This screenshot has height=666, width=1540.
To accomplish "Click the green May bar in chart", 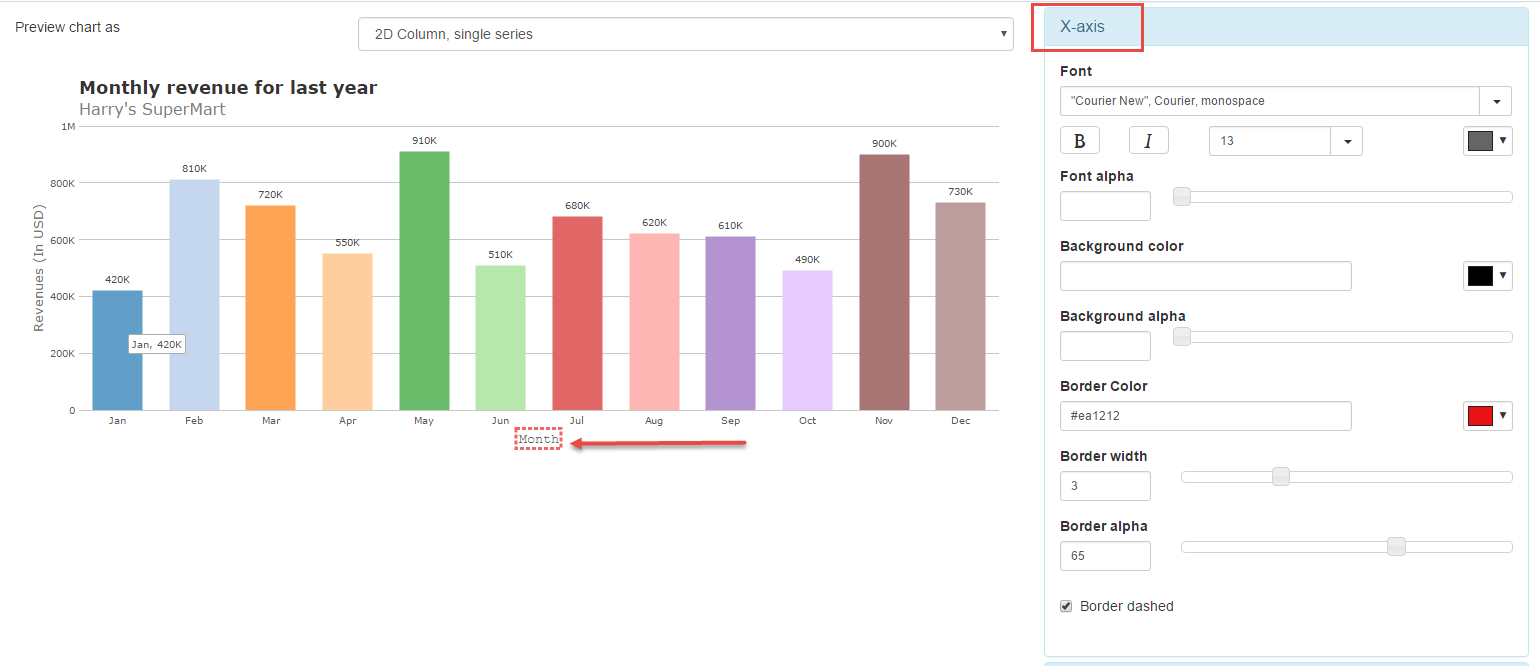I will click(424, 281).
